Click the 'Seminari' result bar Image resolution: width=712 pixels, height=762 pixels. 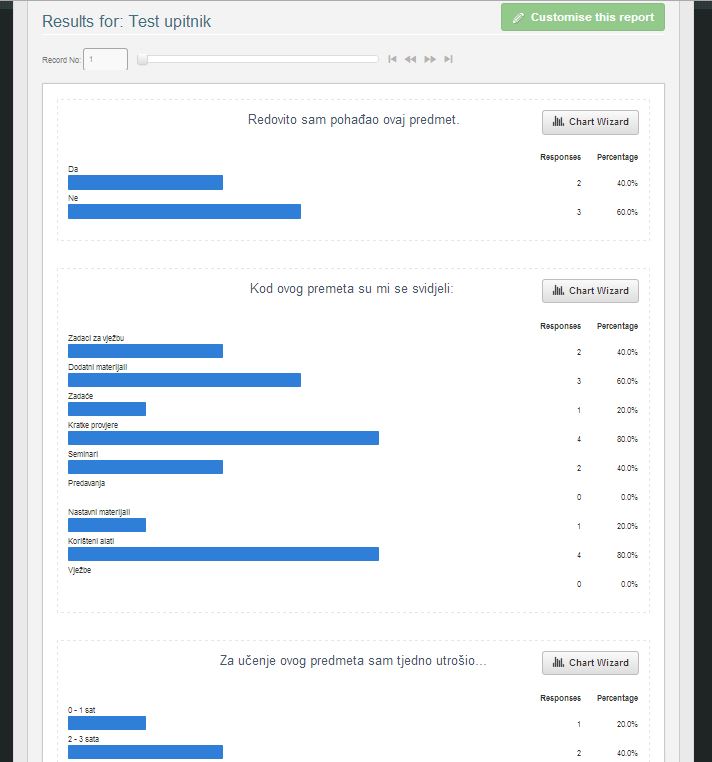pyautogui.click(x=145, y=467)
